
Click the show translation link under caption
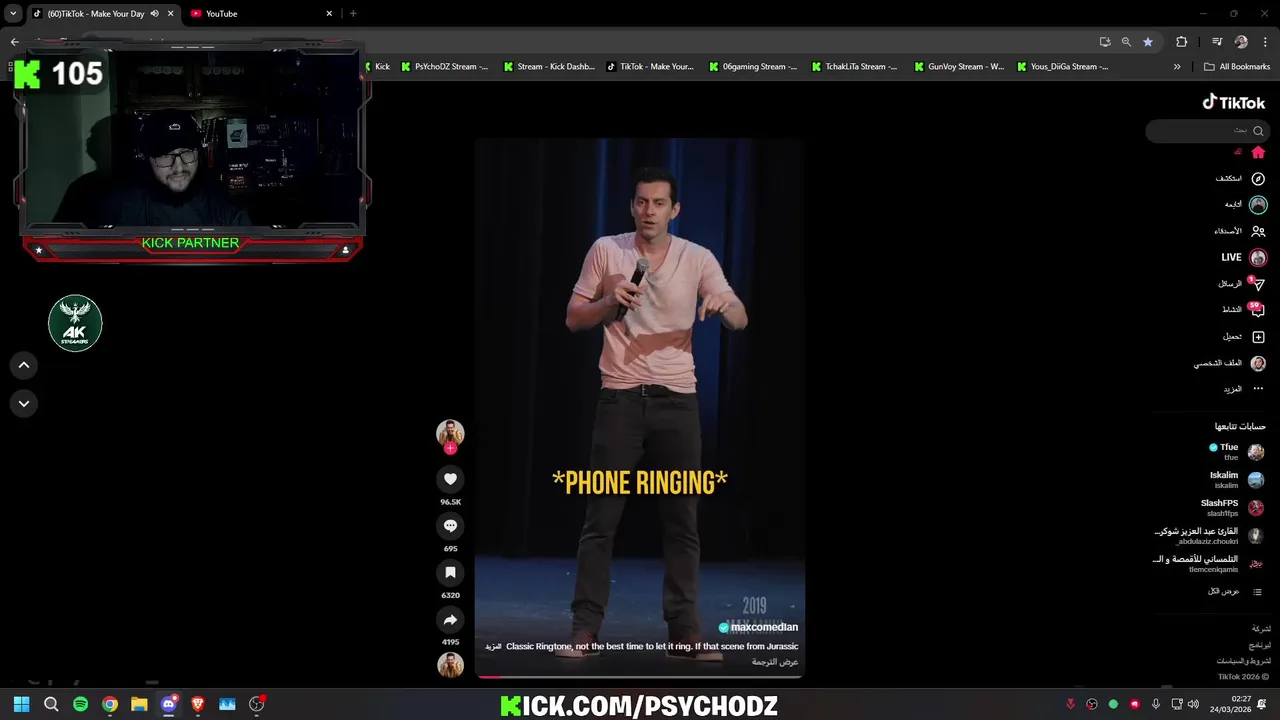pyautogui.click(x=775, y=662)
